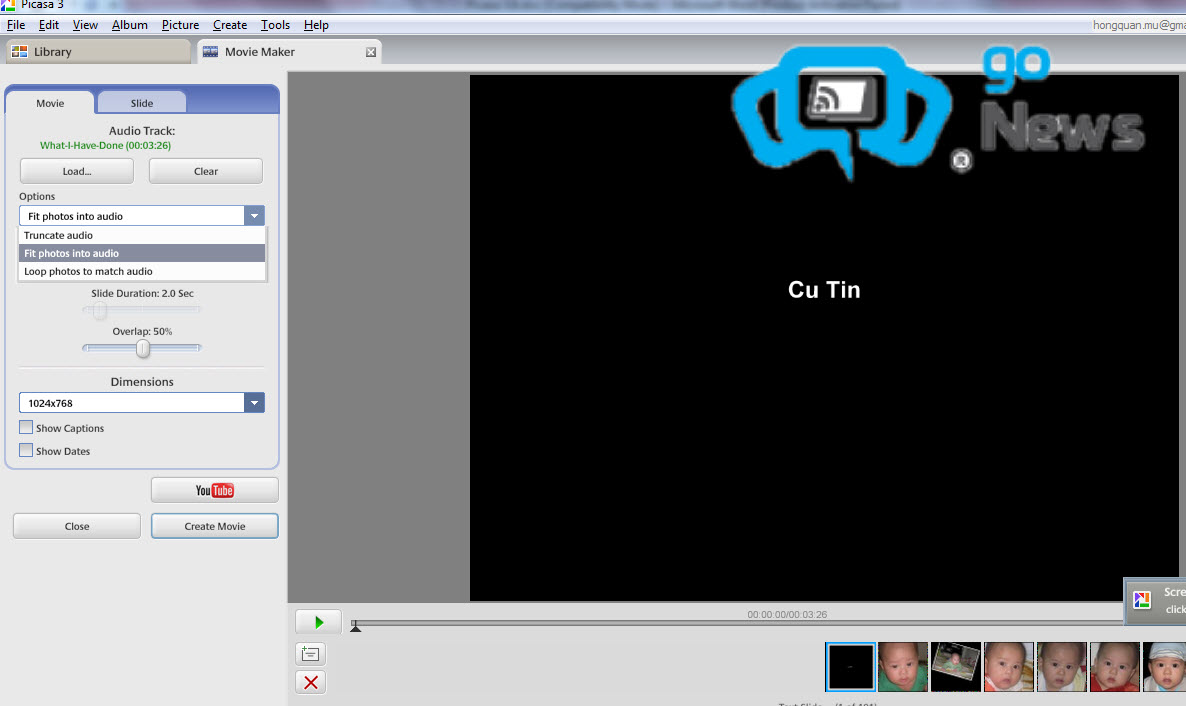Select the Movie tab
Viewport: 1186px width, 706px height.
click(x=50, y=103)
